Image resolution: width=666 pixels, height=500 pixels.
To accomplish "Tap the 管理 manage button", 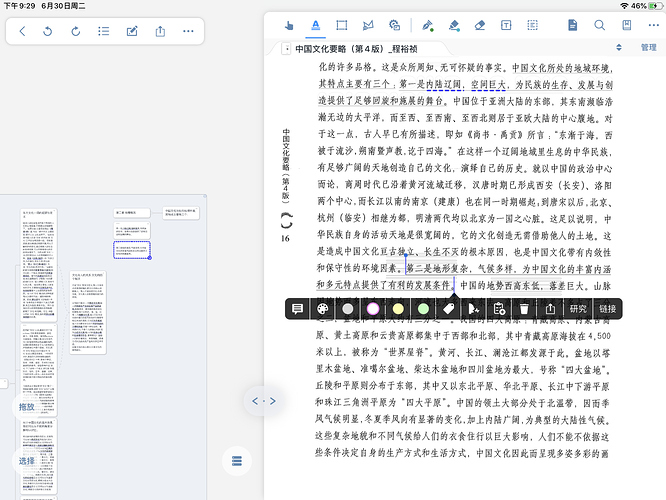I will (649, 48).
